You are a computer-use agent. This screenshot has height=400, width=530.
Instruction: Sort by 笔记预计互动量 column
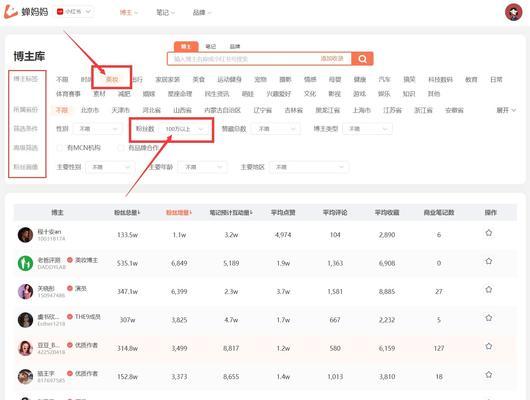pyautogui.click(x=231, y=213)
